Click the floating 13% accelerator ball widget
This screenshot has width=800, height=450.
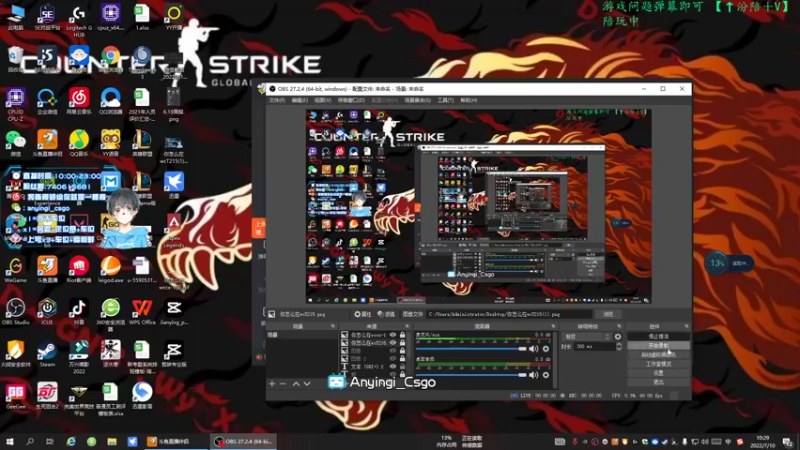pos(717,263)
